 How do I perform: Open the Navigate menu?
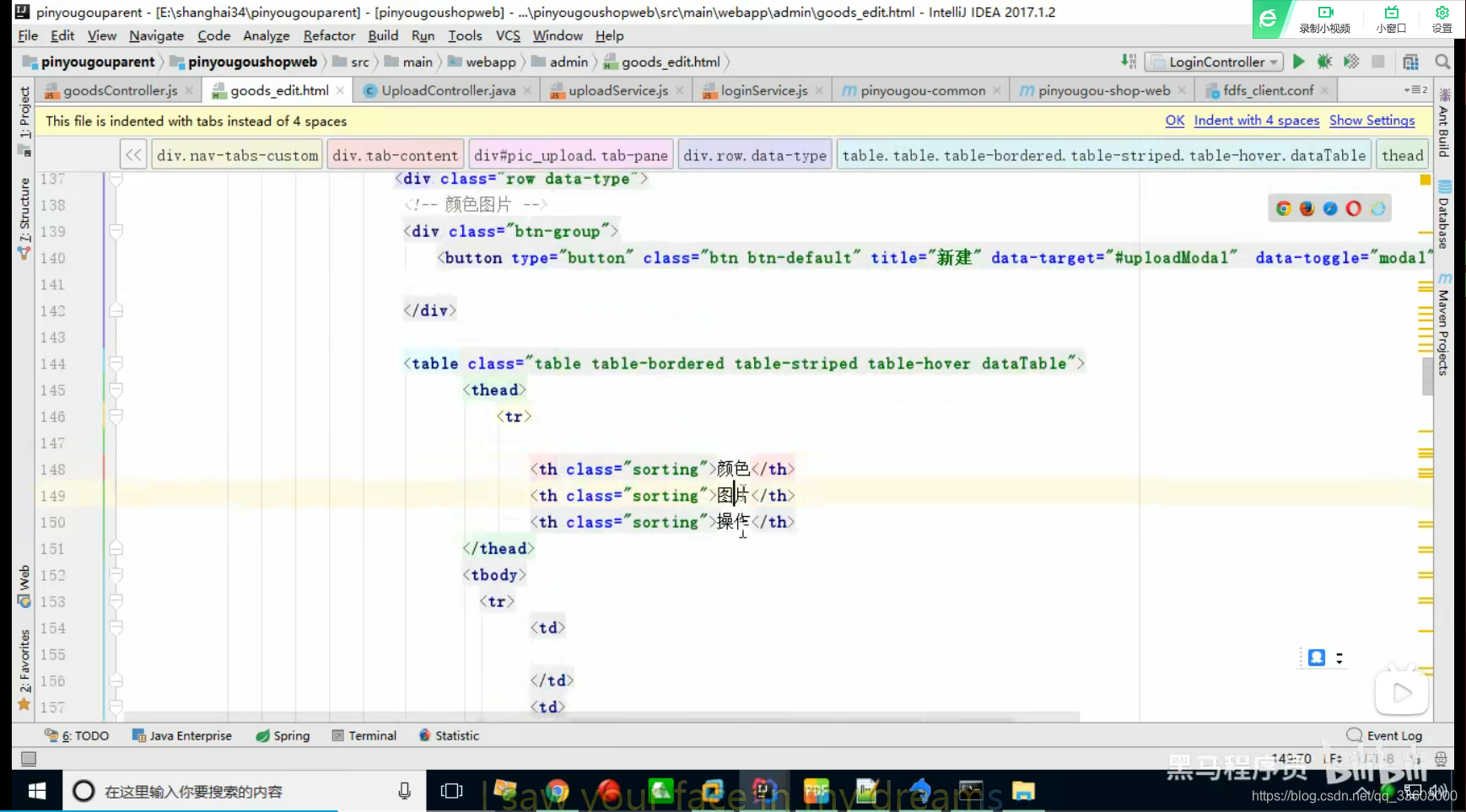pyautogui.click(x=156, y=35)
